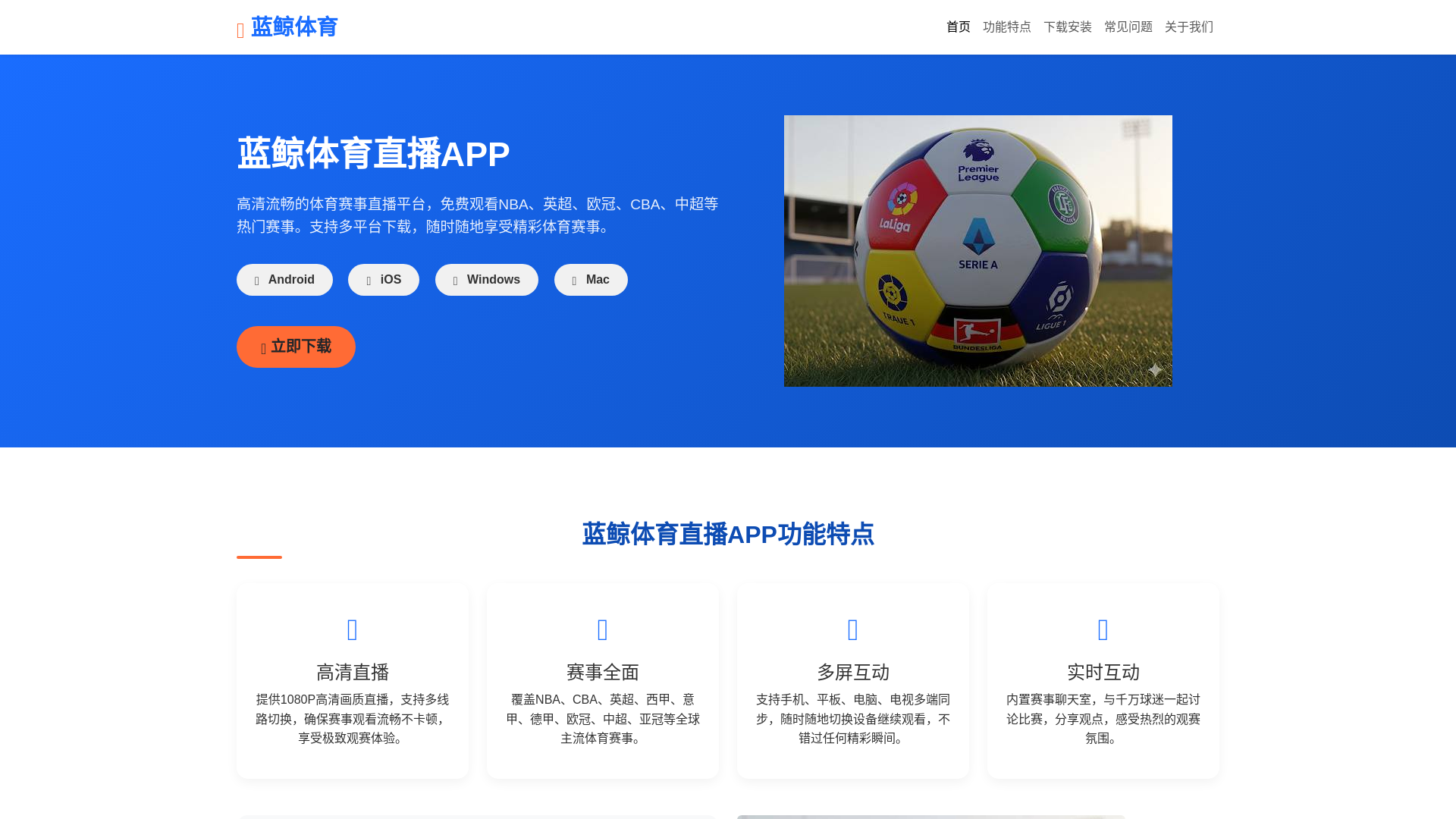Image resolution: width=1456 pixels, height=819 pixels.
Task: Click the hero paragraph starting 高清流畅的体育赛事
Action: point(478,215)
